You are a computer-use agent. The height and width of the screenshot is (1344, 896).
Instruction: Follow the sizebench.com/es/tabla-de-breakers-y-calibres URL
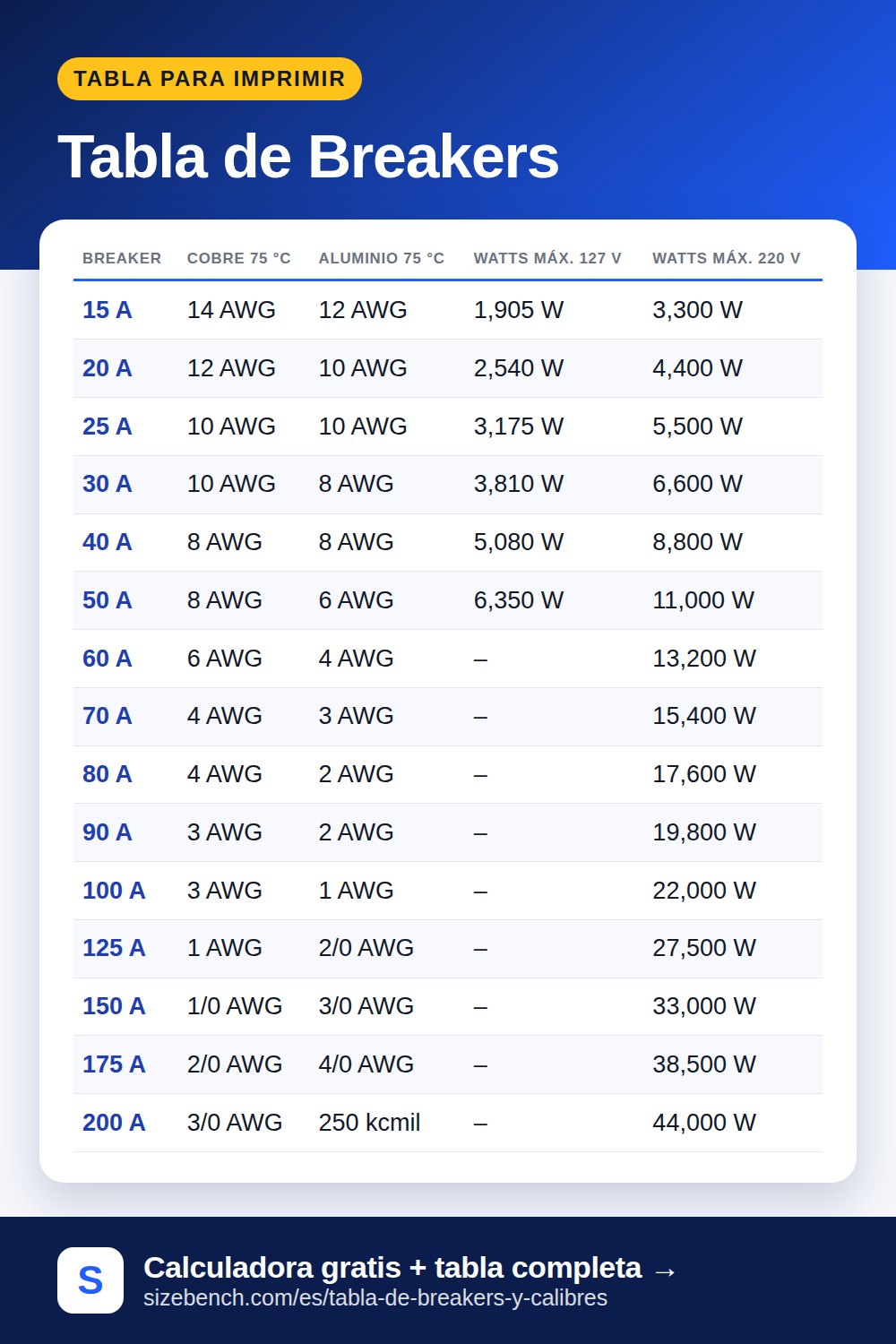(375, 1298)
